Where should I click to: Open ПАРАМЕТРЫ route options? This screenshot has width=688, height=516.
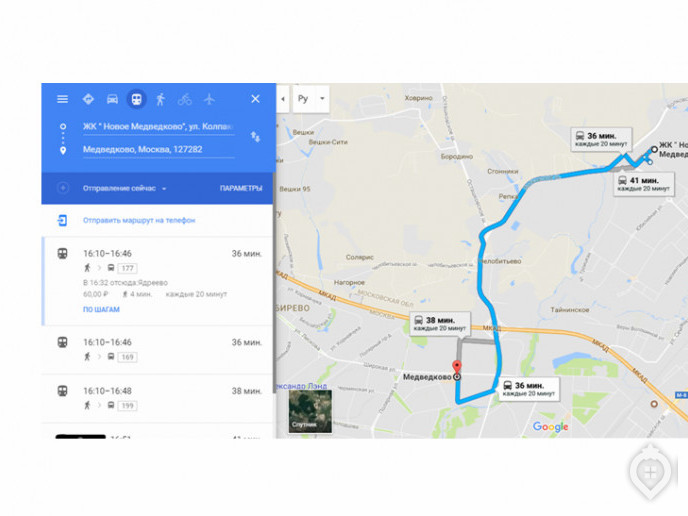pyautogui.click(x=241, y=188)
